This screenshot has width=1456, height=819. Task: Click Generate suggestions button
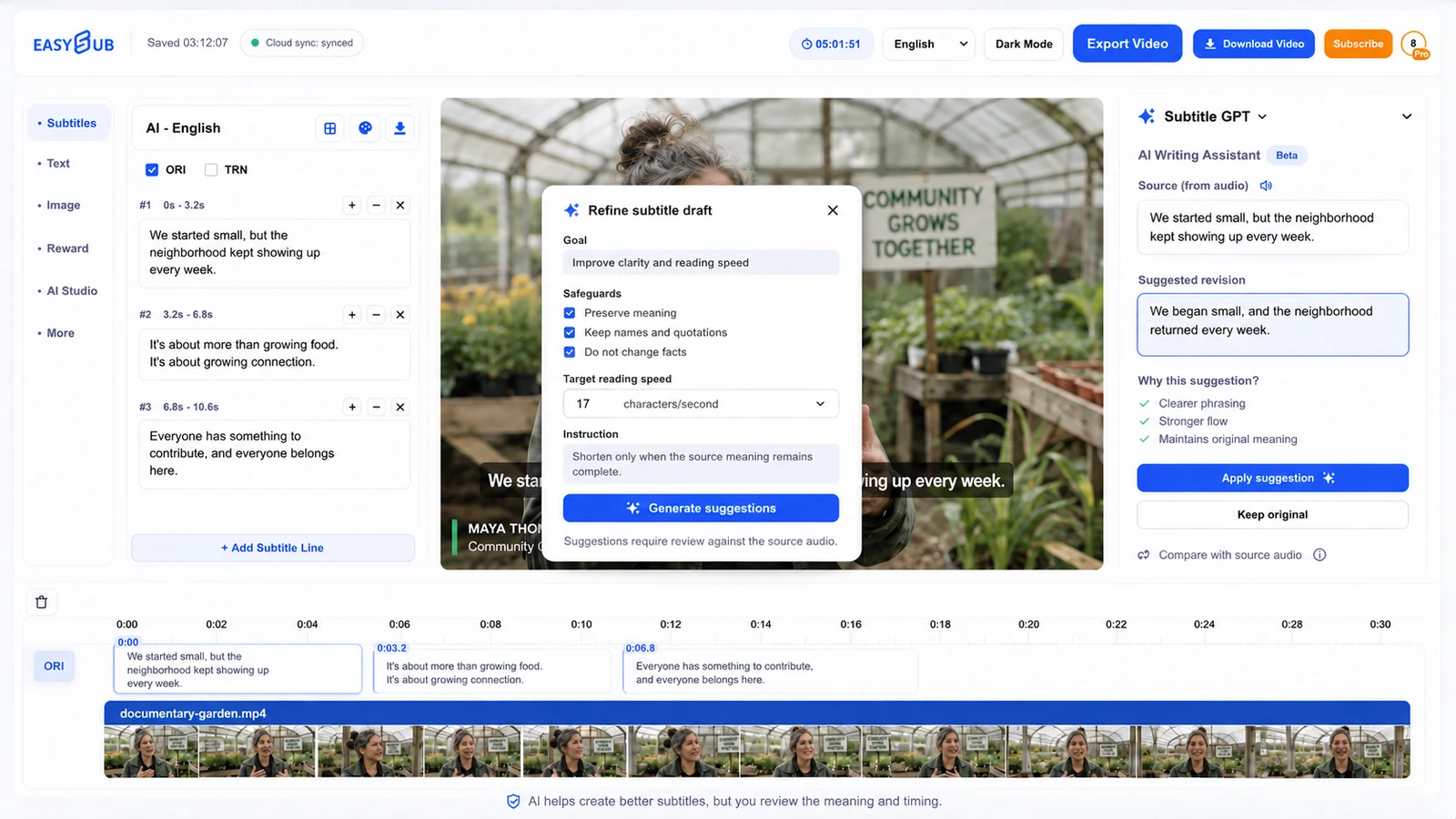pyautogui.click(x=701, y=508)
